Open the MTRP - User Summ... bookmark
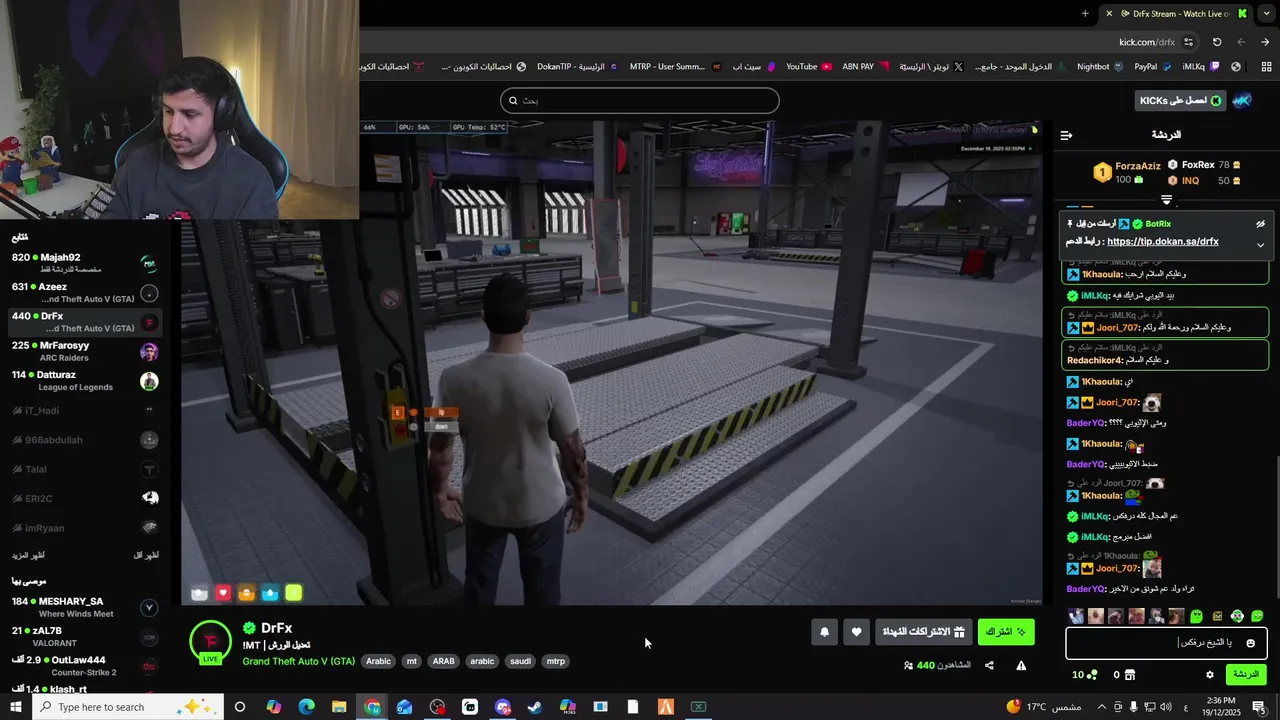 coord(675,67)
